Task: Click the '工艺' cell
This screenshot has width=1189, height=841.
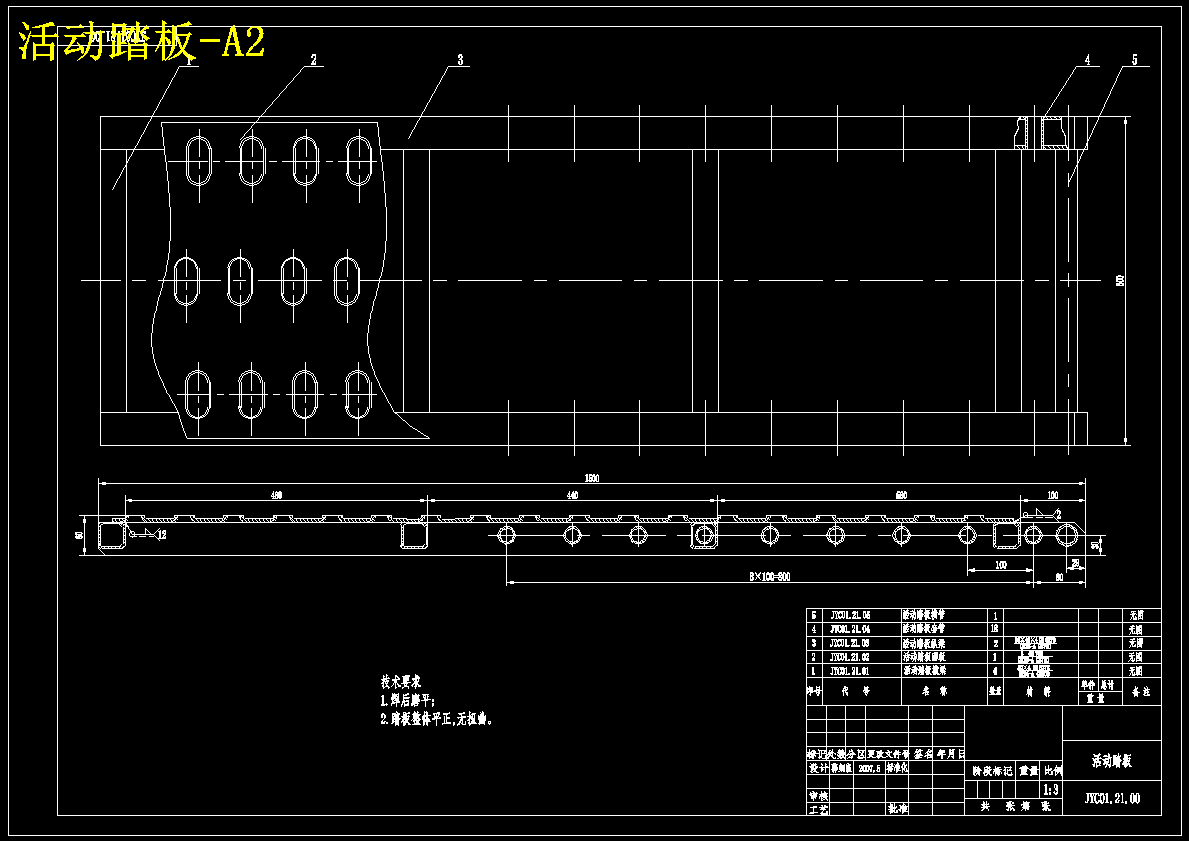Action: pos(817,810)
